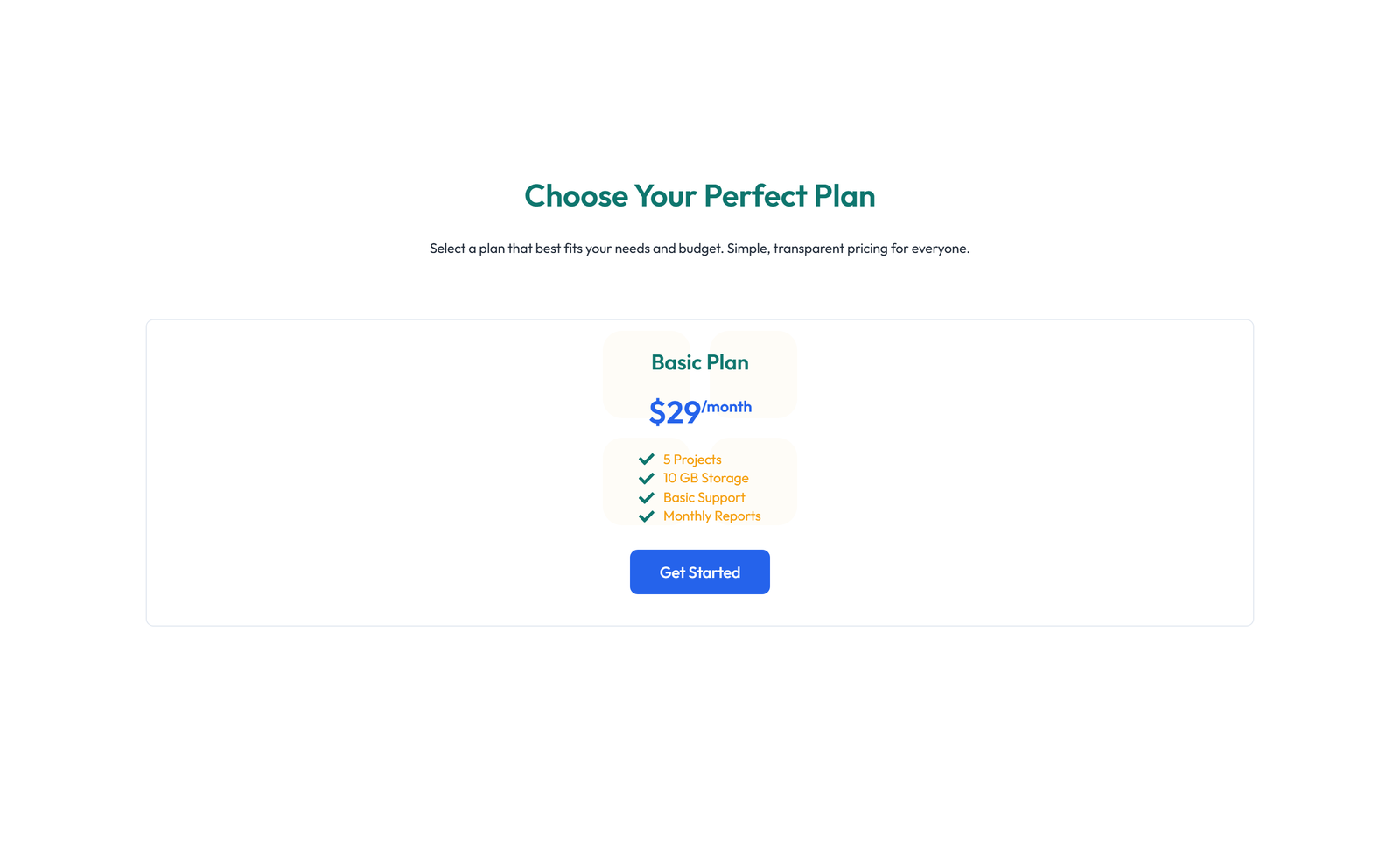Image resolution: width=1400 pixels, height=856 pixels.
Task: Select the Monthly Reports feature entry
Action: coord(711,516)
